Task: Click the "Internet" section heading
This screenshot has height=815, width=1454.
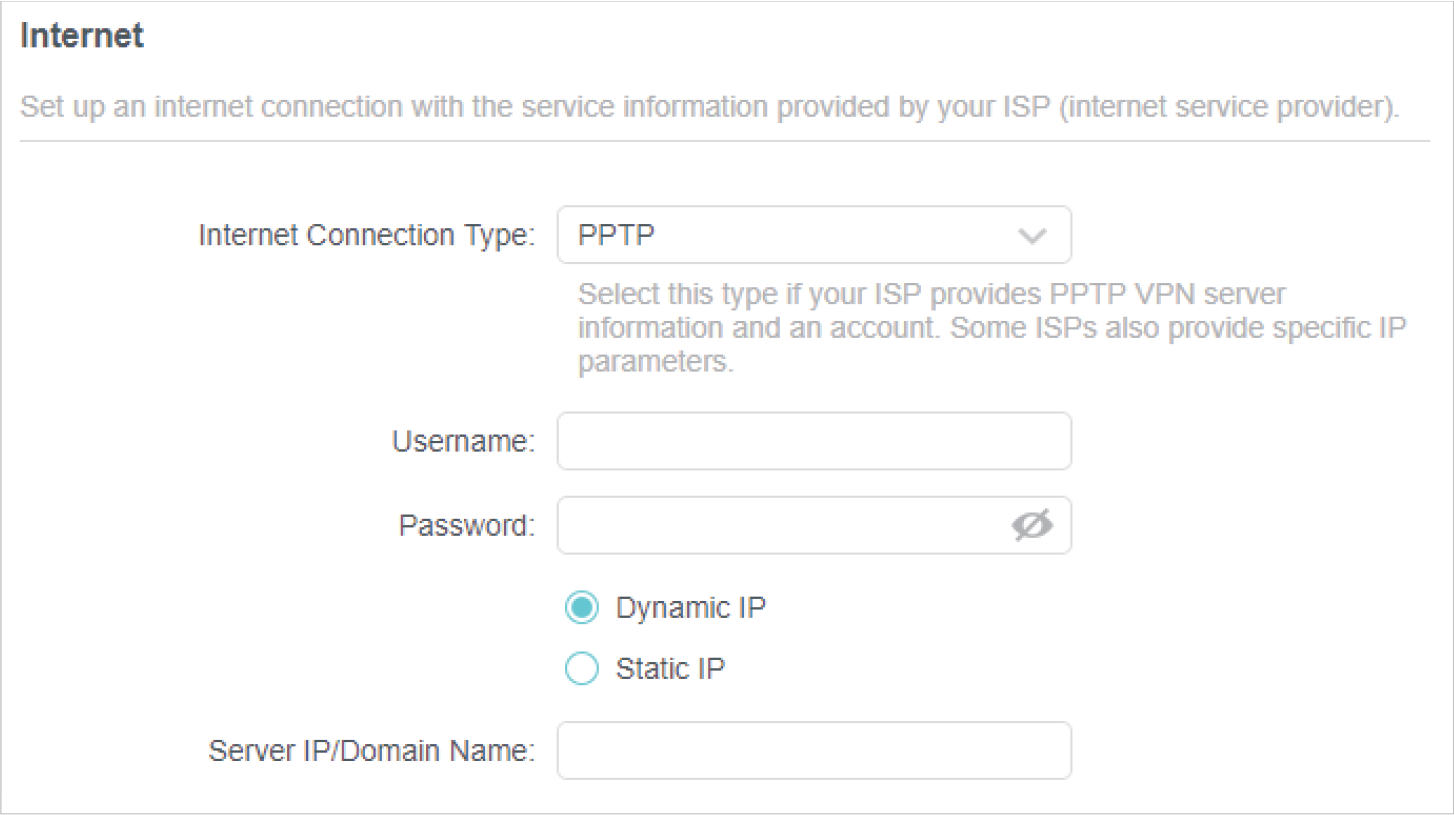Action: pyautogui.click(x=82, y=36)
